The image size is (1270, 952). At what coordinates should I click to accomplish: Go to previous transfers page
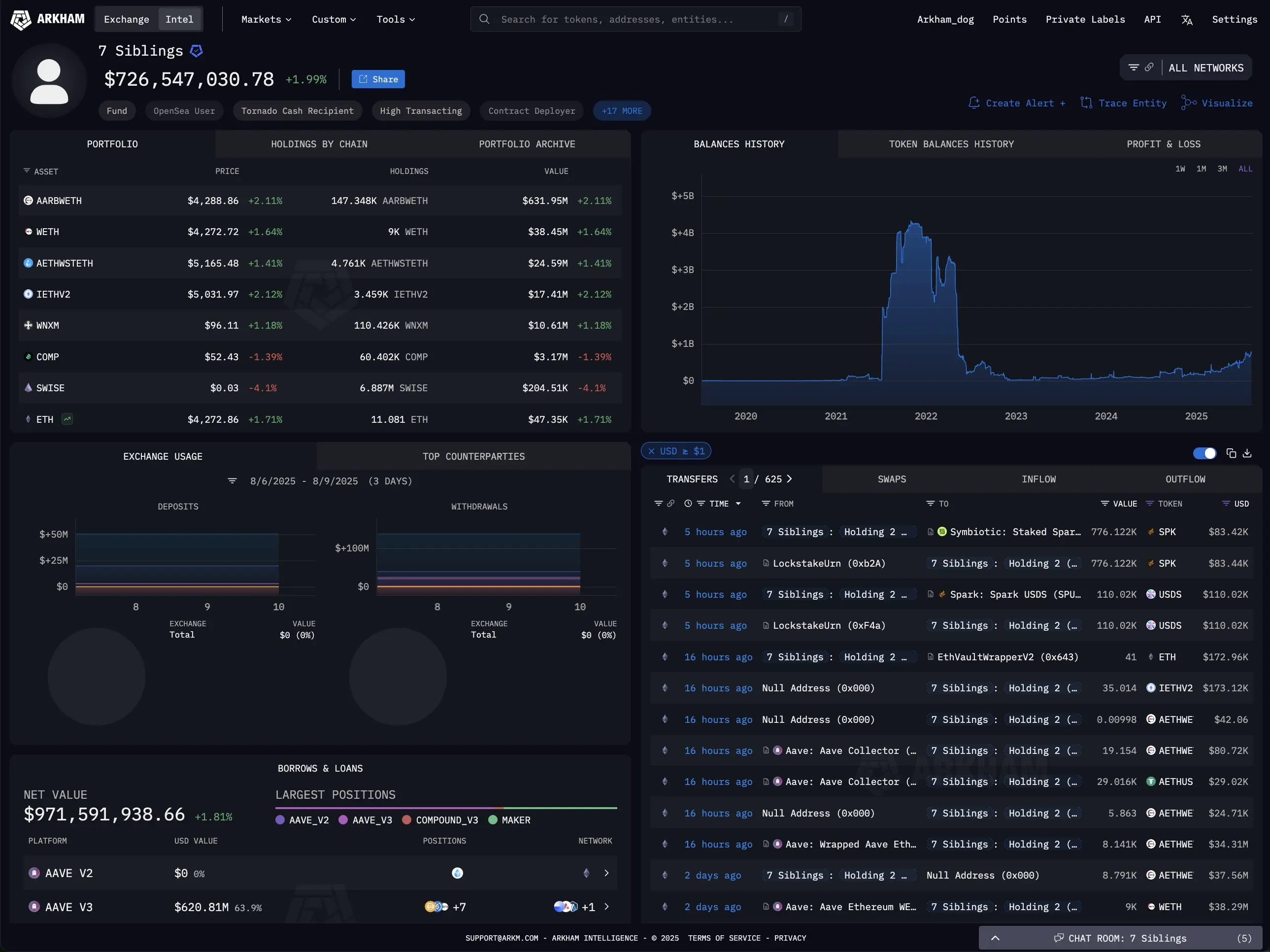tap(732, 479)
